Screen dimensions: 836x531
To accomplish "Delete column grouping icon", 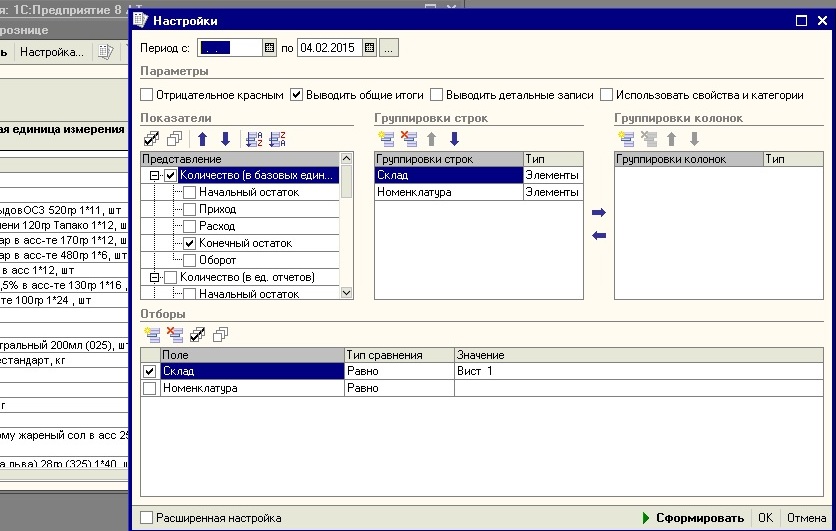I will point(649,139).
